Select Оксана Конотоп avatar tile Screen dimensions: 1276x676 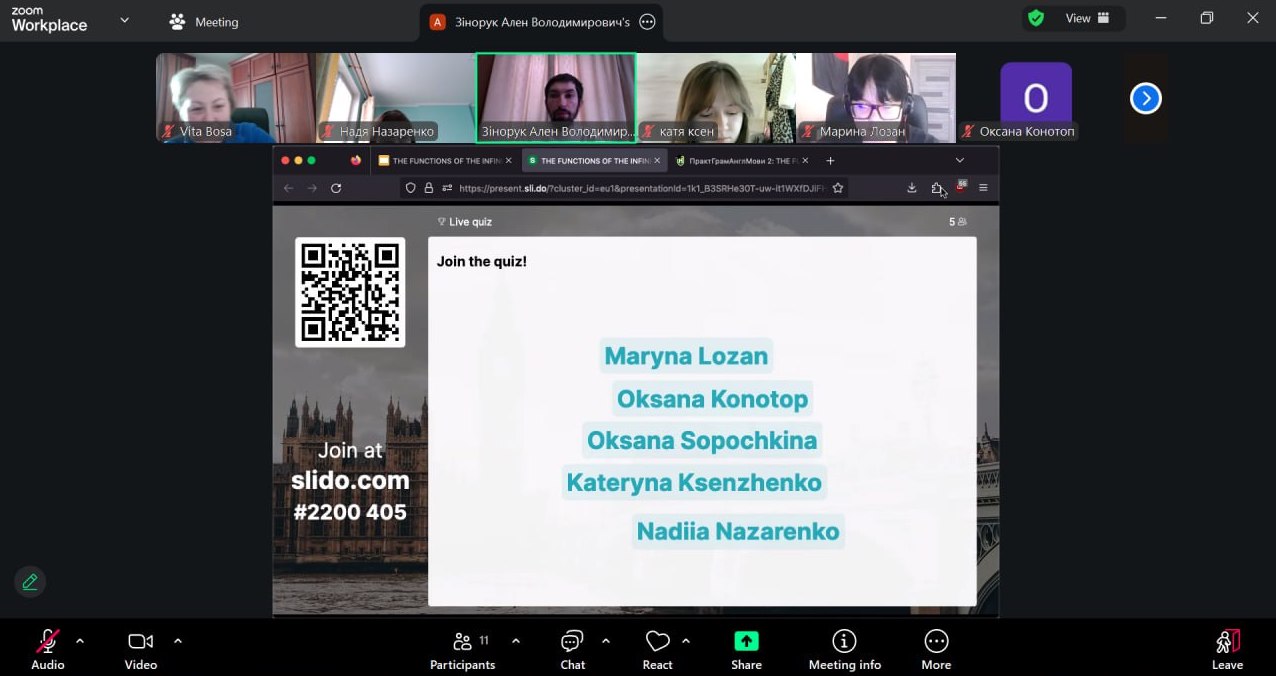pyautogui.click(x=1036, y=98)
